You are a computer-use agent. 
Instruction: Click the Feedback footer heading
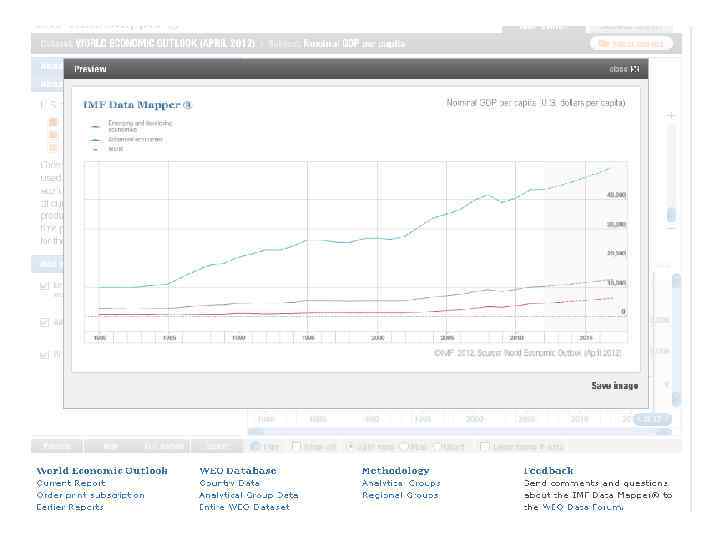click(x=549, y=471)
